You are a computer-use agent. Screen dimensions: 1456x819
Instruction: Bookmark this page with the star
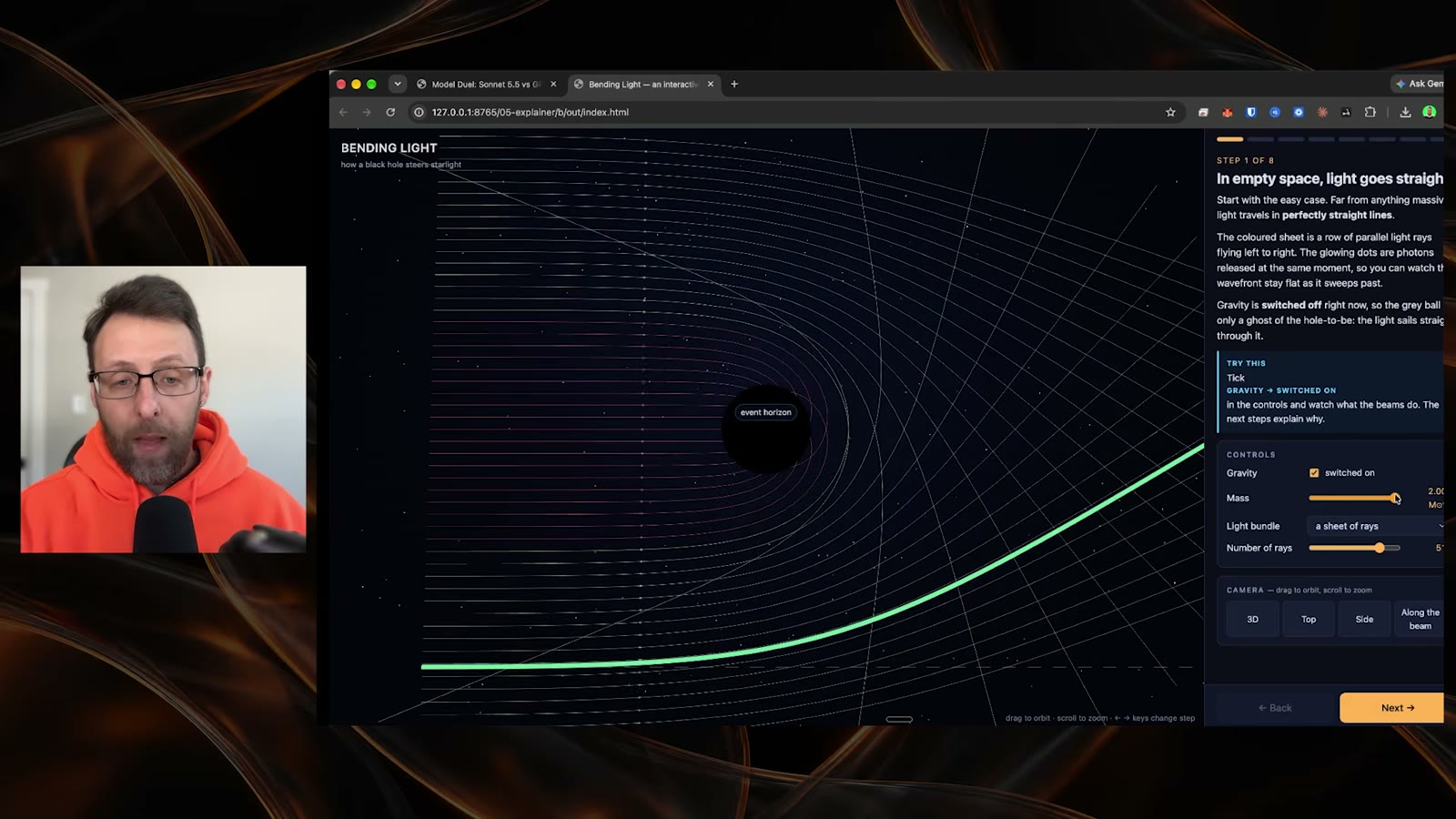click(1170, 112)
